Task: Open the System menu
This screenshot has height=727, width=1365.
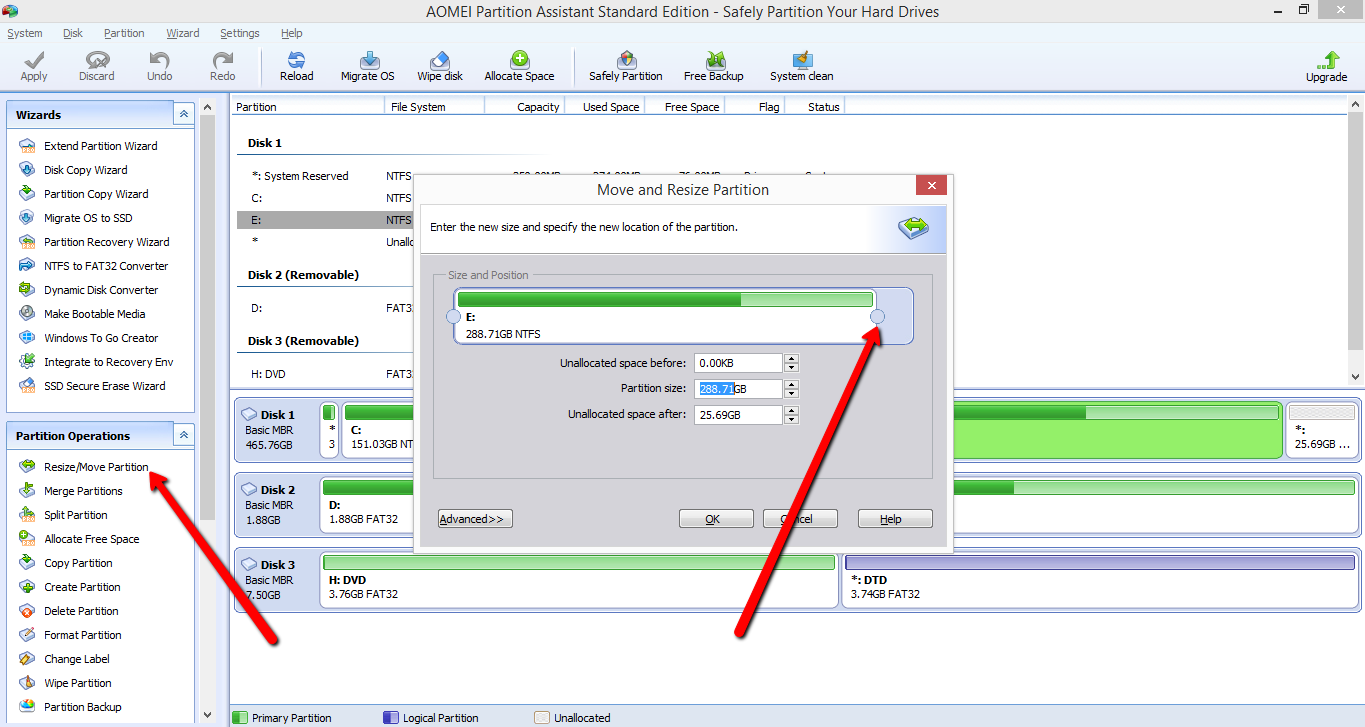Action: coord(25,33)
